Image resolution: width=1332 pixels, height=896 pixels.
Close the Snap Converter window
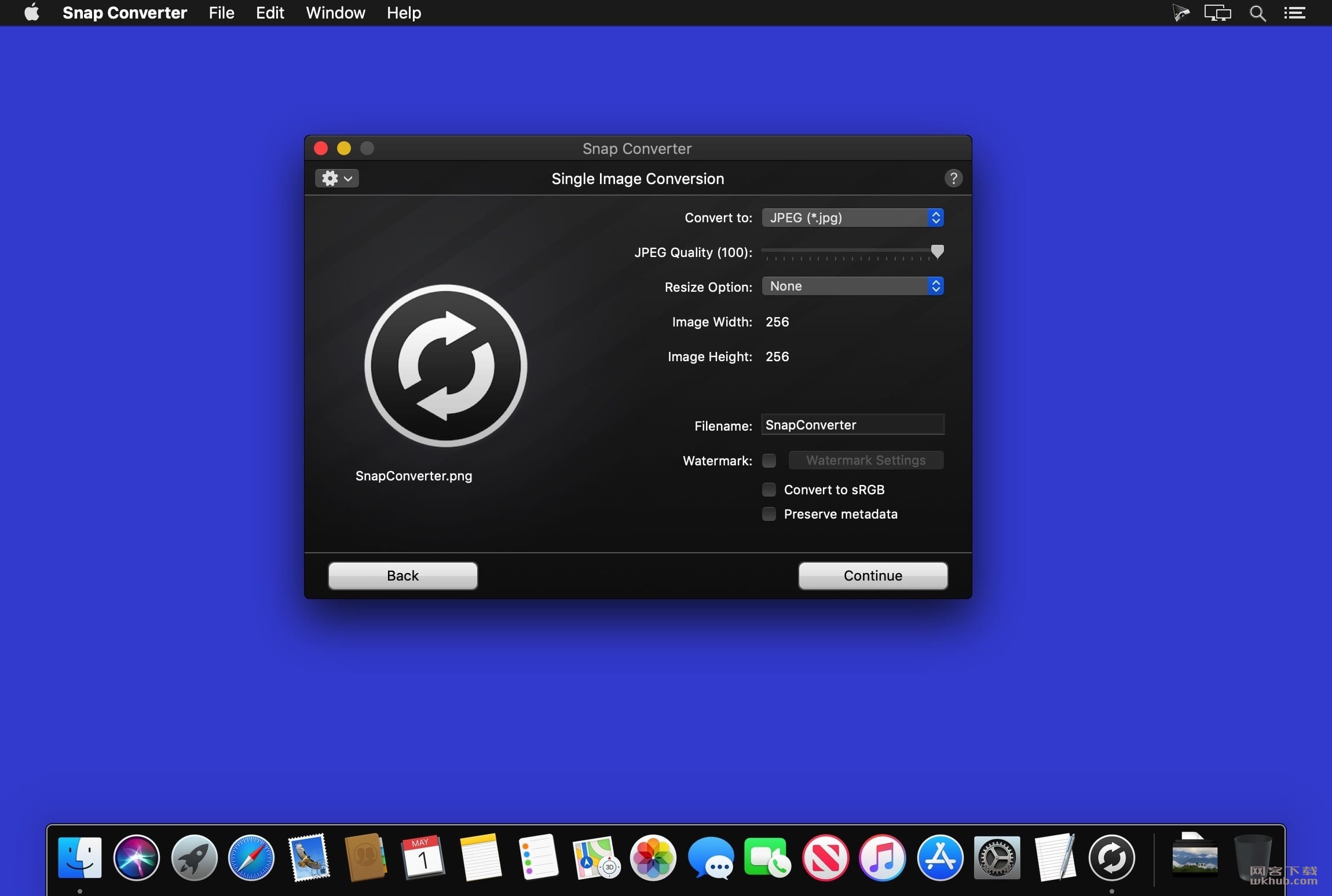pos(321,148)
